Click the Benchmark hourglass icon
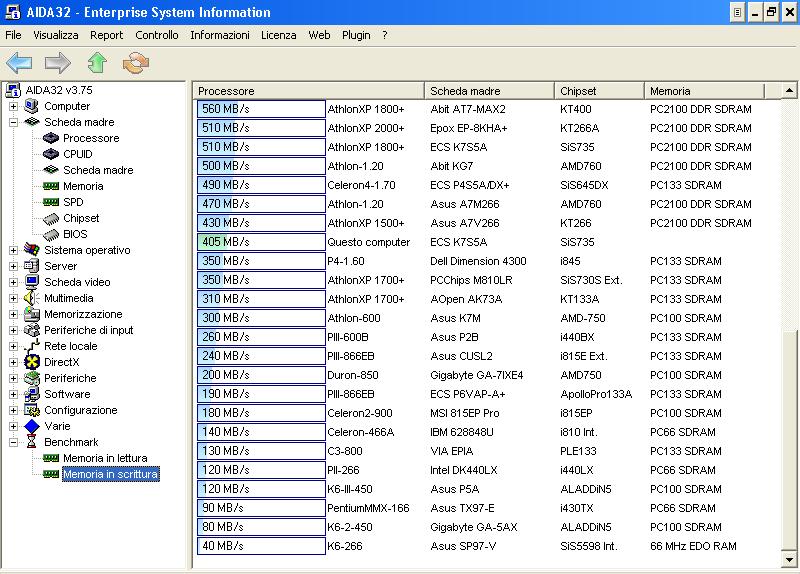 tap(32, 442)
